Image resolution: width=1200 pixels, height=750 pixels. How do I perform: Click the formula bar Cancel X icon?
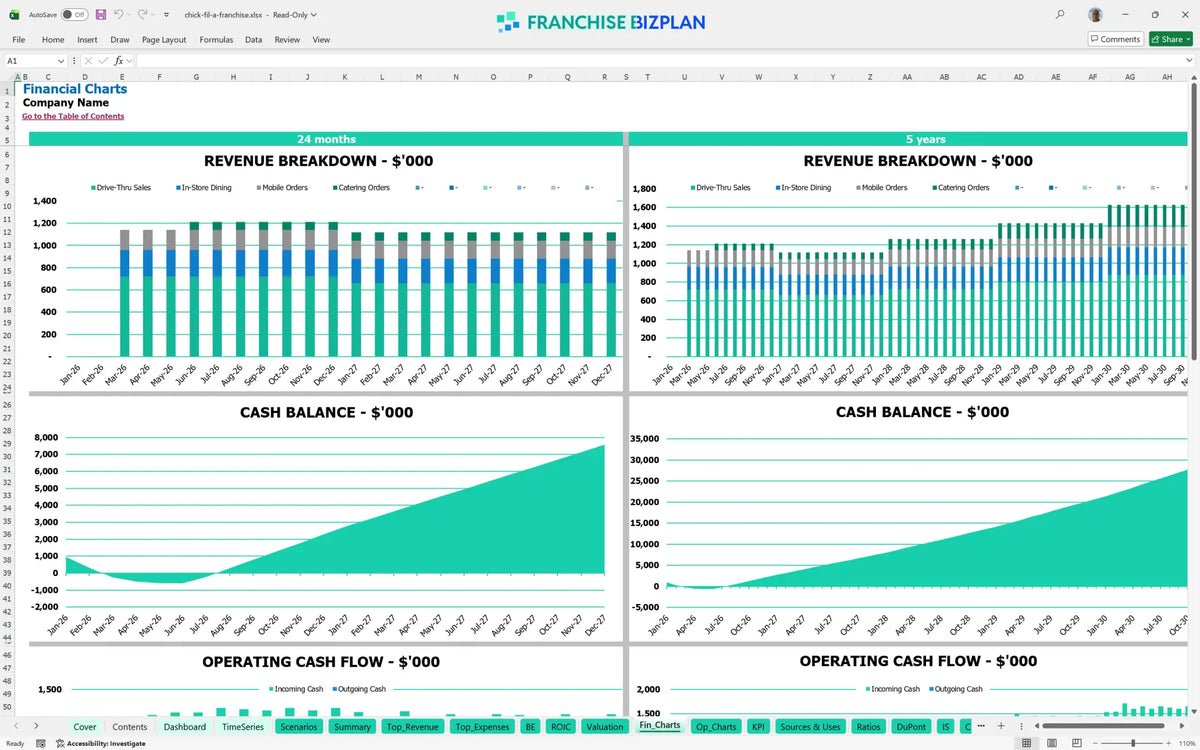pyautogui.click(x=88, y=61)
